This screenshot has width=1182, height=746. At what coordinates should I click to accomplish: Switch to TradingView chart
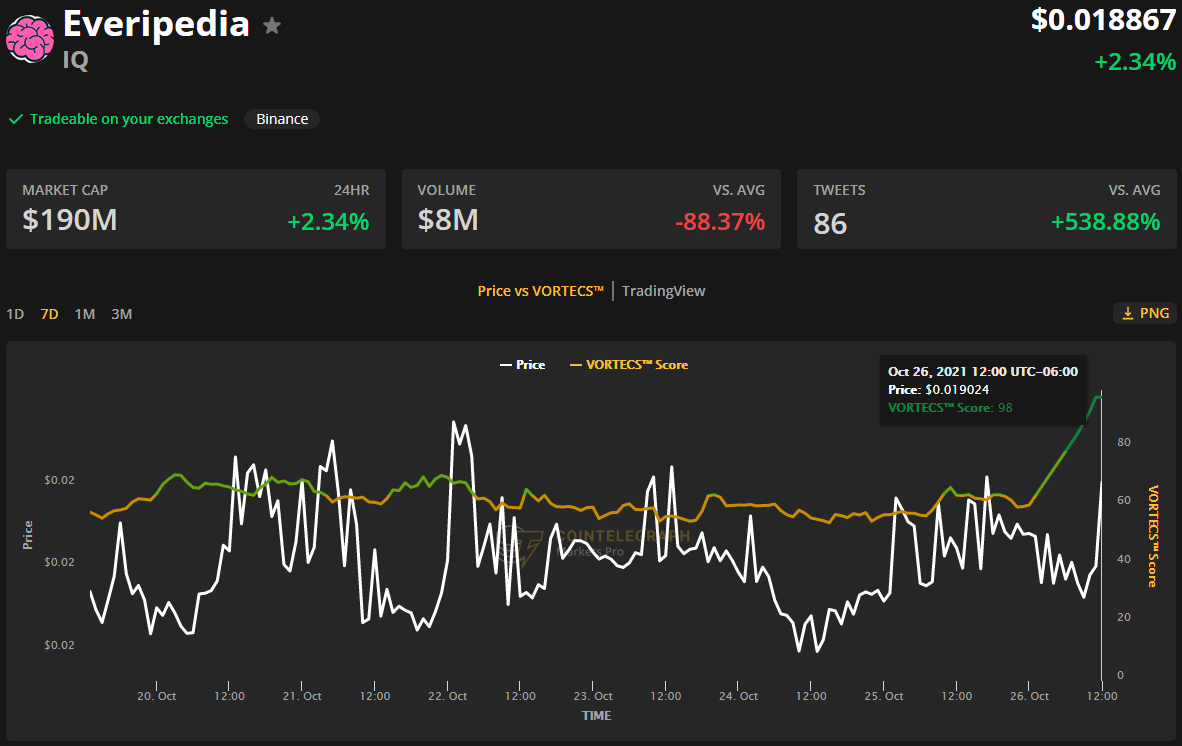click(x=663, y=291)
